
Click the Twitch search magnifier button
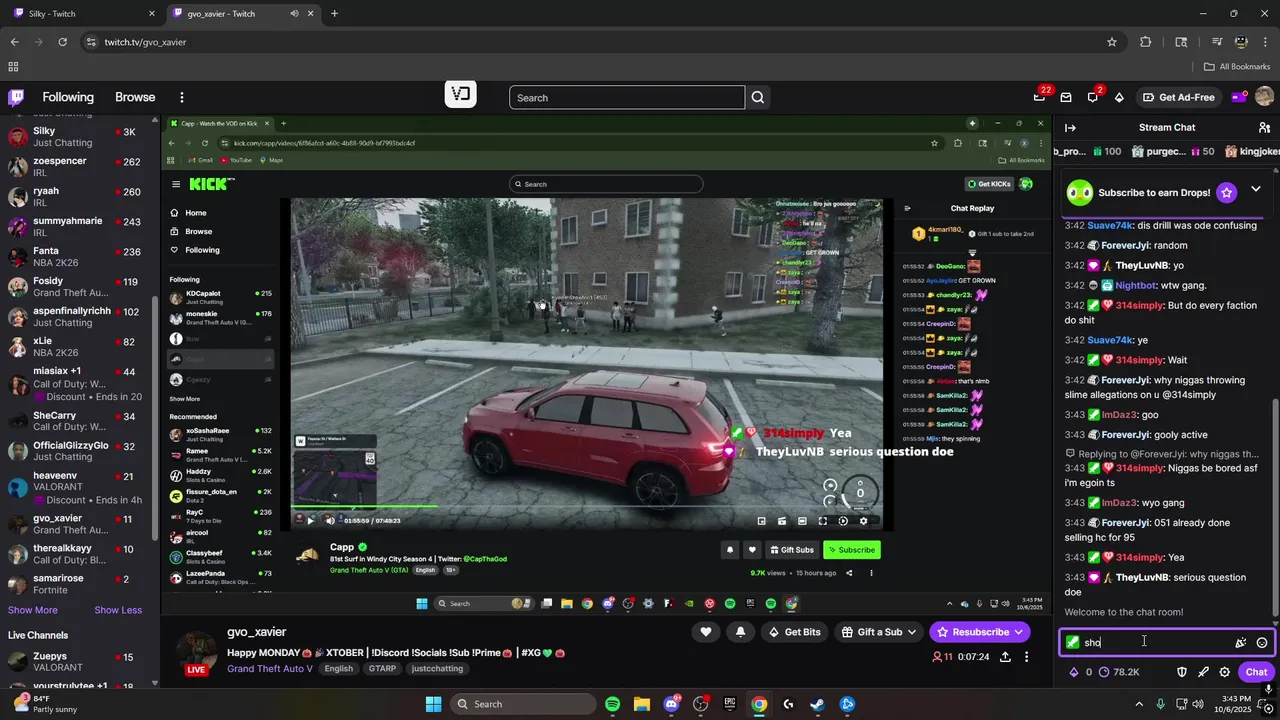click(758, 97)
